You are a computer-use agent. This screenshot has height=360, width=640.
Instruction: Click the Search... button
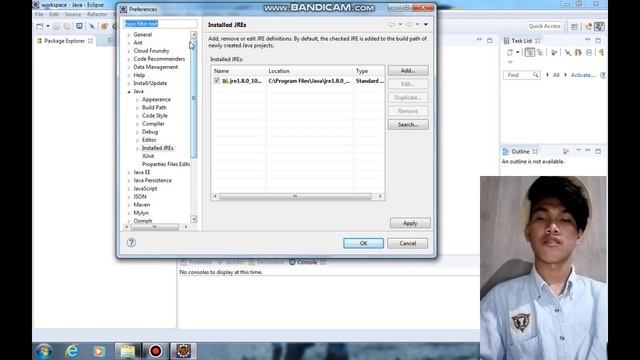click(408, 124)
